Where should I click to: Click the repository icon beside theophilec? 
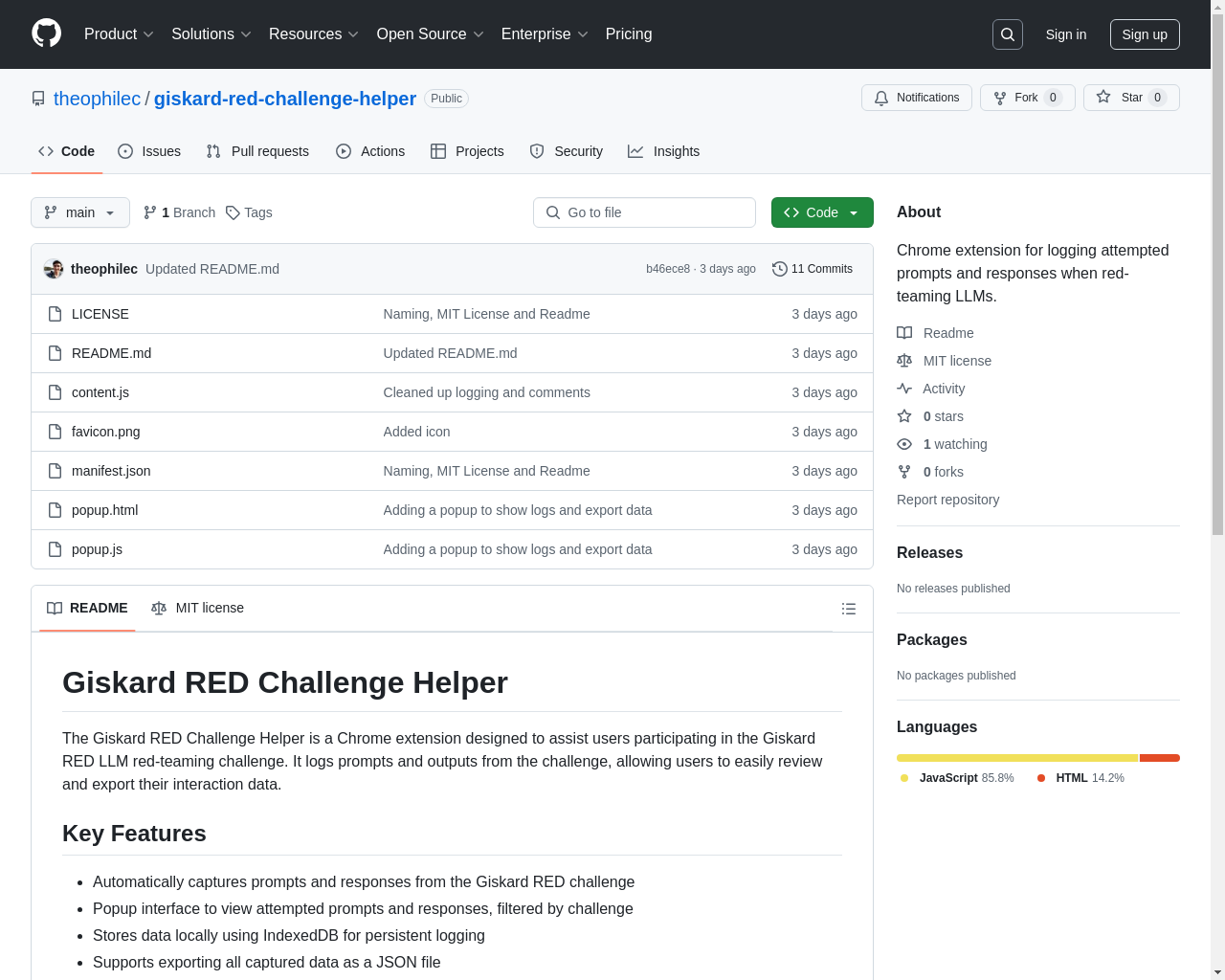pos(38,99)
